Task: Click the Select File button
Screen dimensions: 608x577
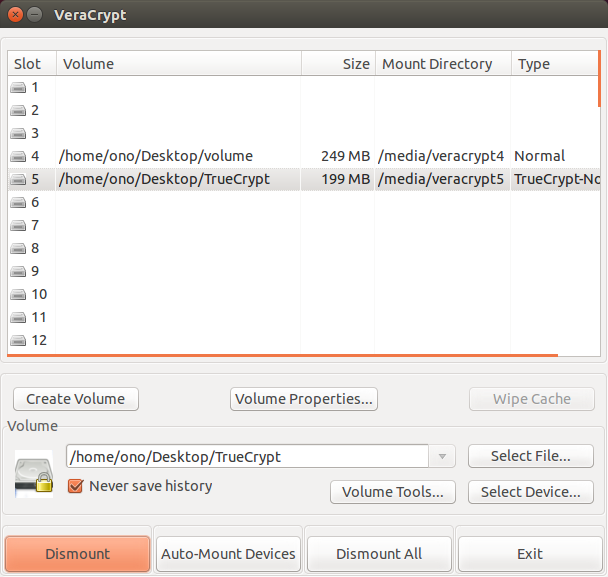Action: 531,456
